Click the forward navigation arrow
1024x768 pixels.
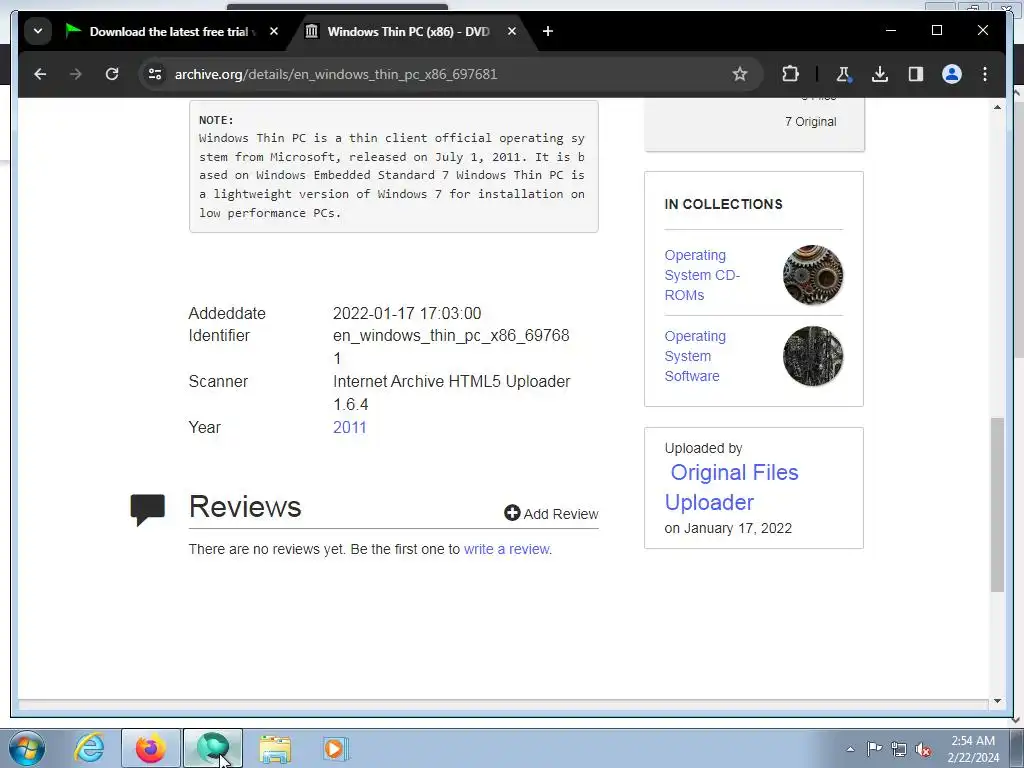76,74
